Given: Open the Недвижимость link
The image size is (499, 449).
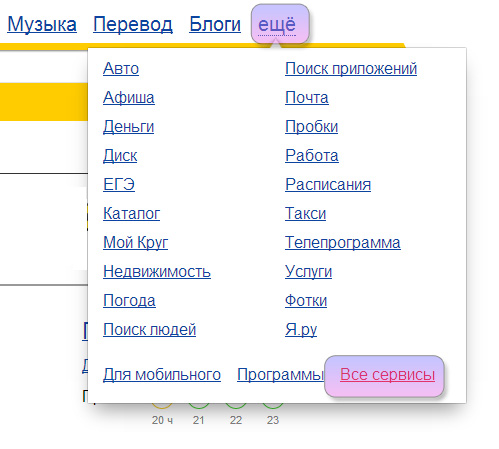Looking at the screenshot, I should click(x=157, y=271).
